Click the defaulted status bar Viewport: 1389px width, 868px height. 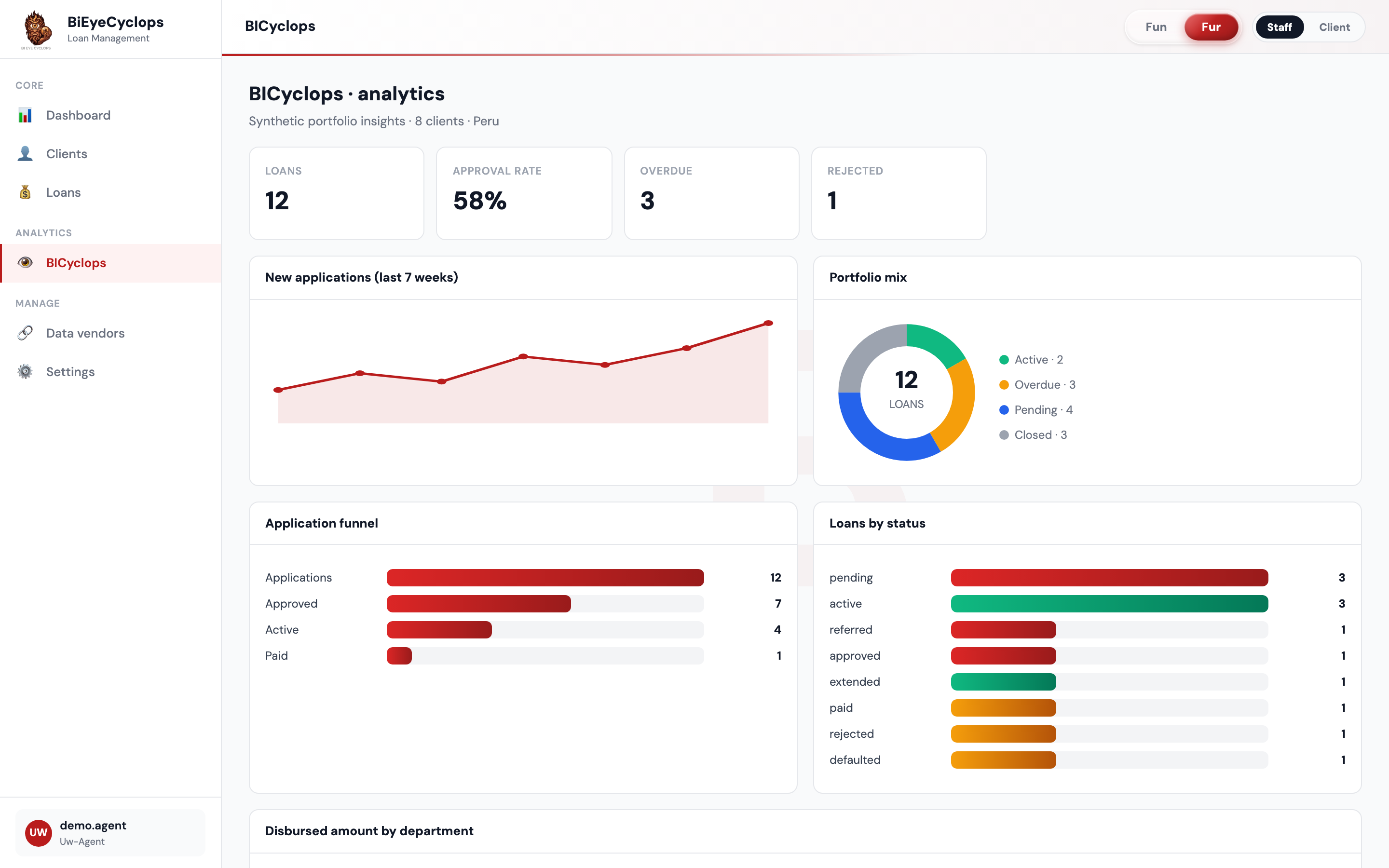click(1003, 760)
